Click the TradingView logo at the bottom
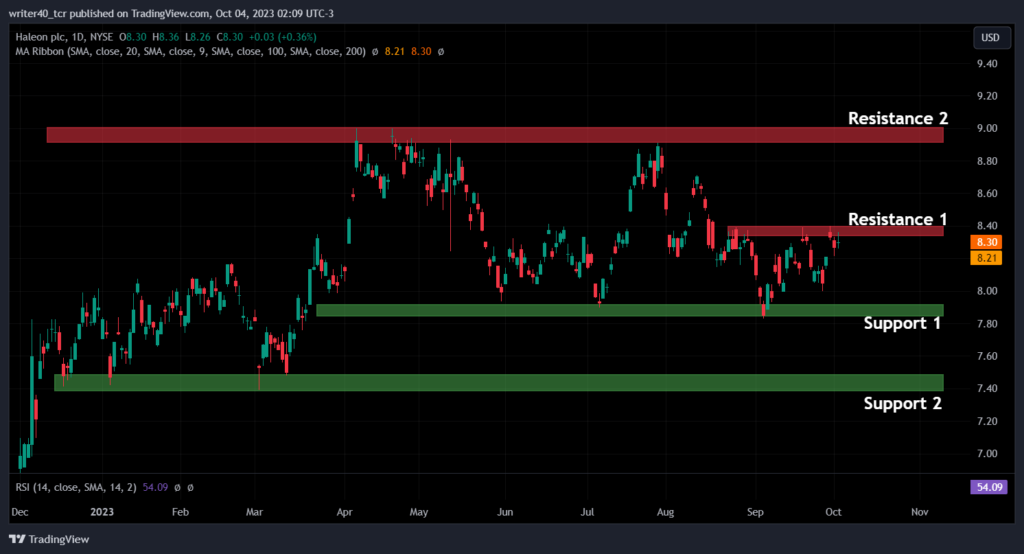Image resolution: width=1024 pixels, height=554 pixels. (x=49, y=539)
